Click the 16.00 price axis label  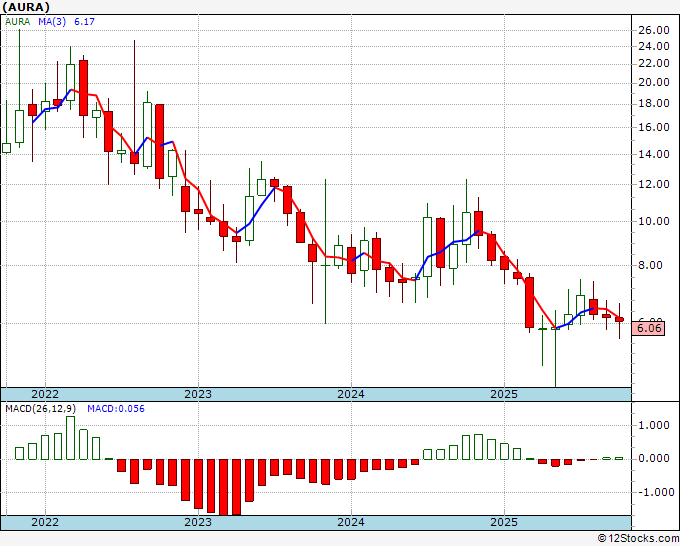click(654, 127)
